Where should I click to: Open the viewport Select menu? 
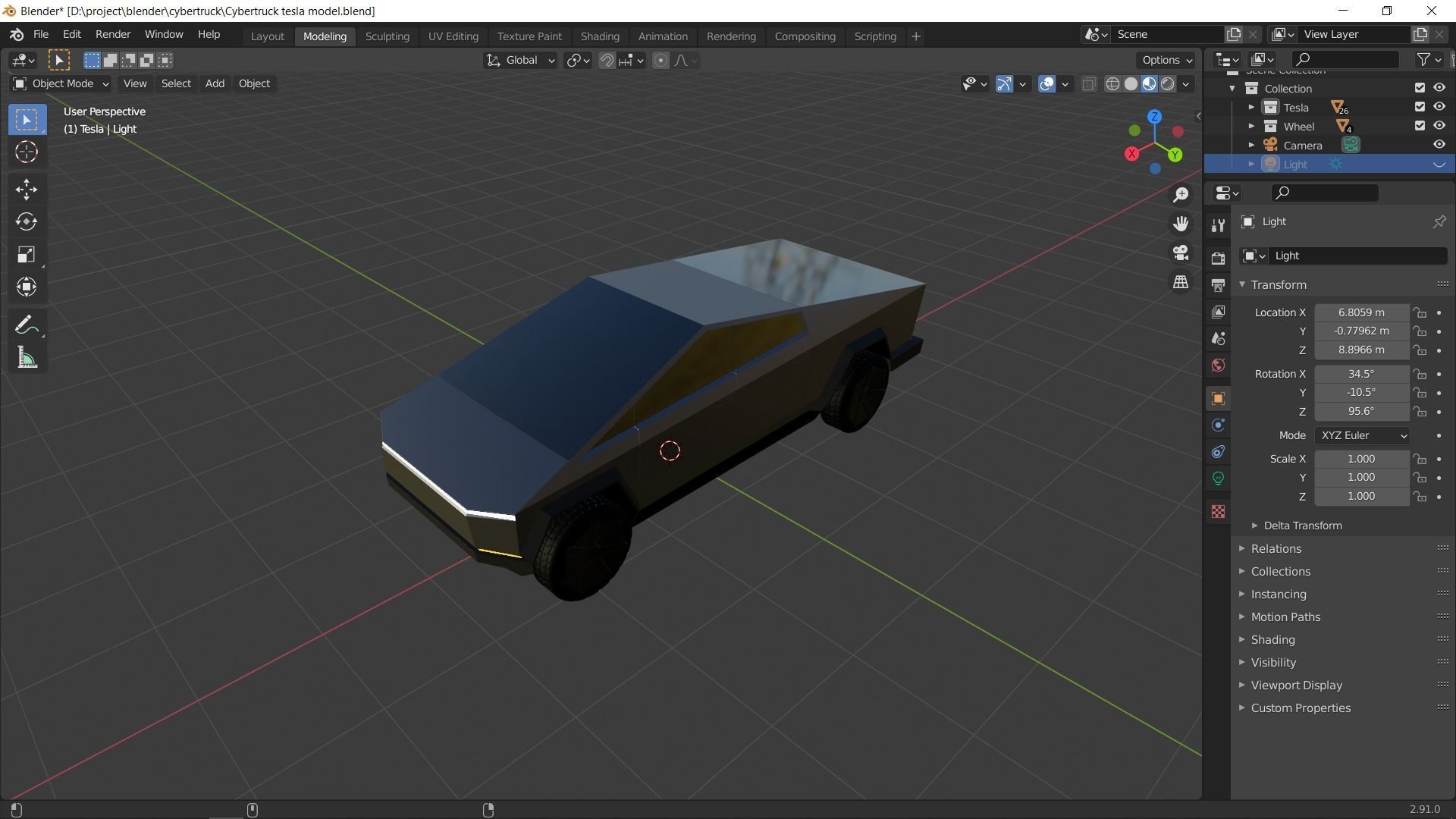coord(176,83)
